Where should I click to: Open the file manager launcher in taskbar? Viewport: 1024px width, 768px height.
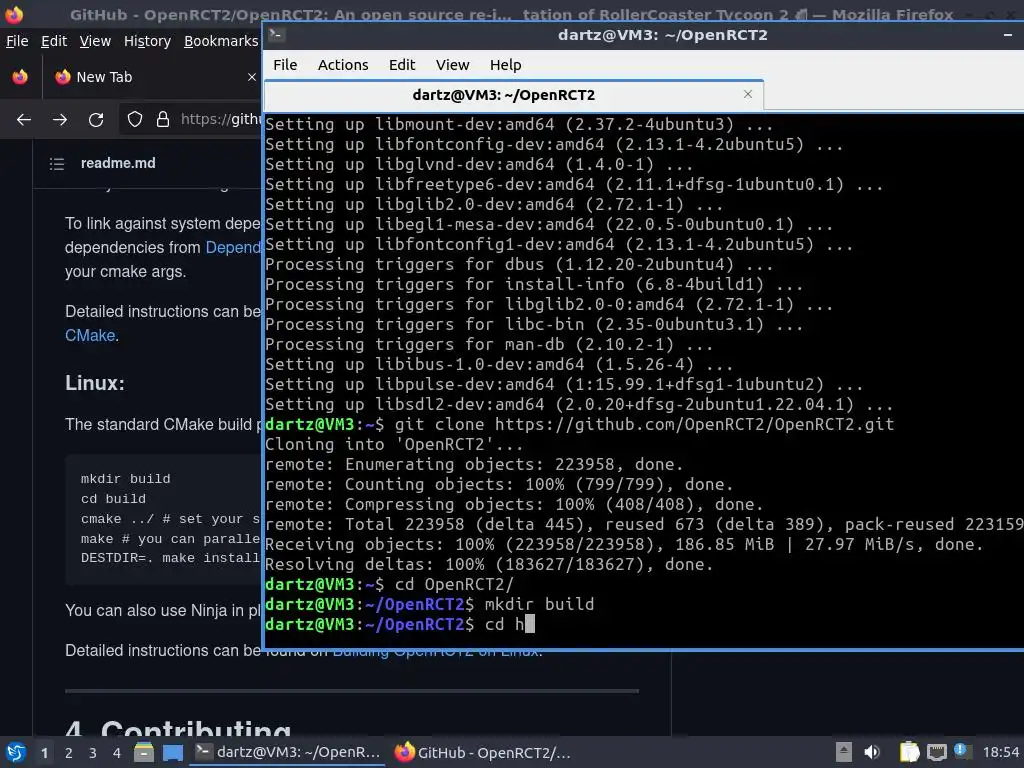coord(144,752)
